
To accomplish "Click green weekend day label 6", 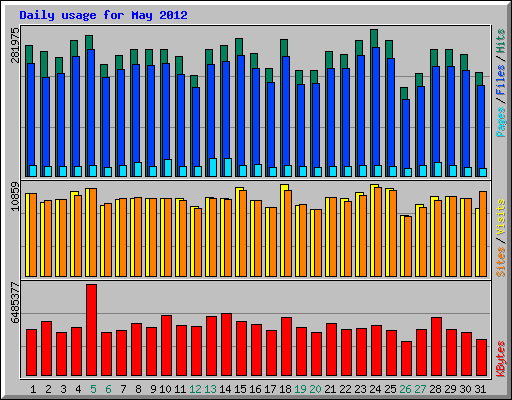I will (108, 389).
